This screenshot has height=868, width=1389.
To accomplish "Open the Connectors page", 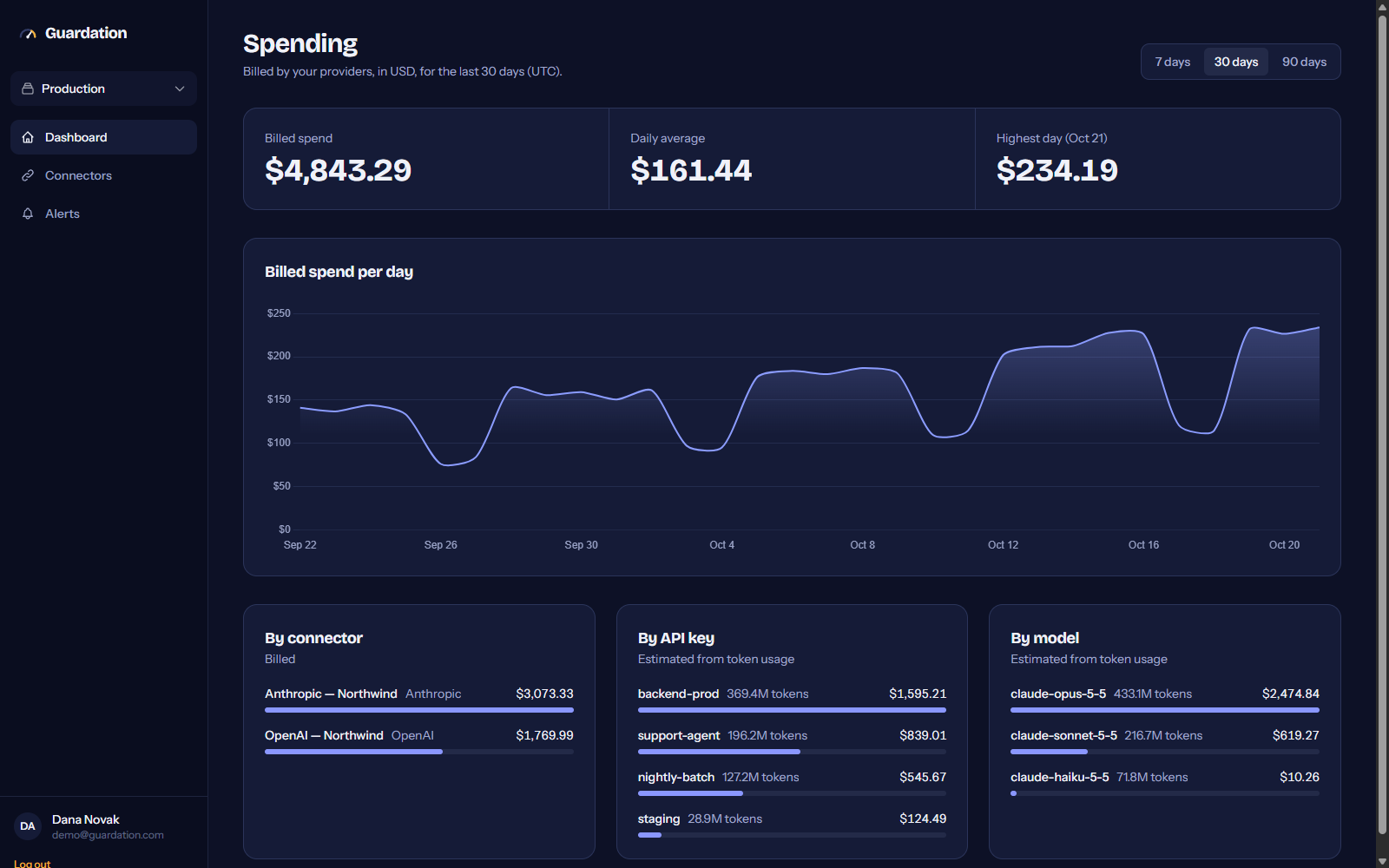I will (103, 175).
